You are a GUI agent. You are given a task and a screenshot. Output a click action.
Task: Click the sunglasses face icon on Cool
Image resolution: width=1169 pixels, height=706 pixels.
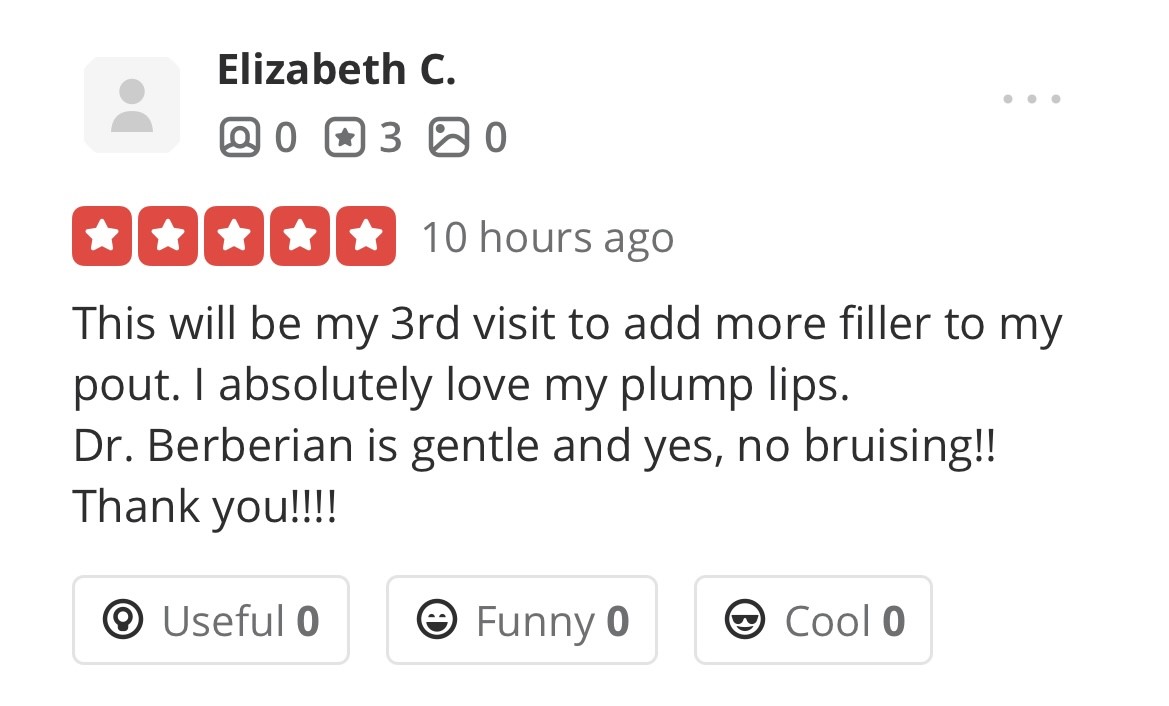point(745,621)
